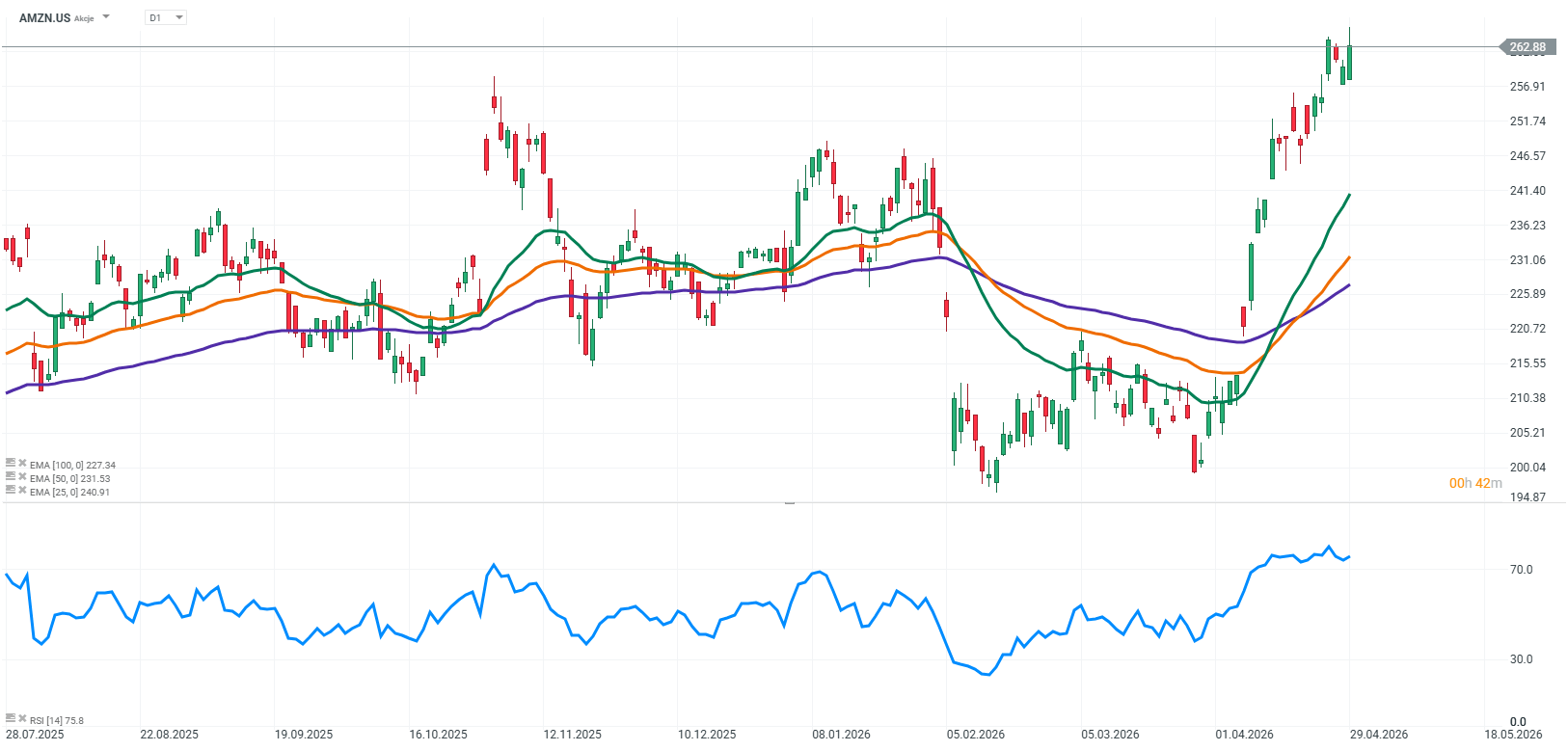Screen dimensions: 1568x751
Task: Click the AMZN.US ticker name
Action: click(44, 17)
